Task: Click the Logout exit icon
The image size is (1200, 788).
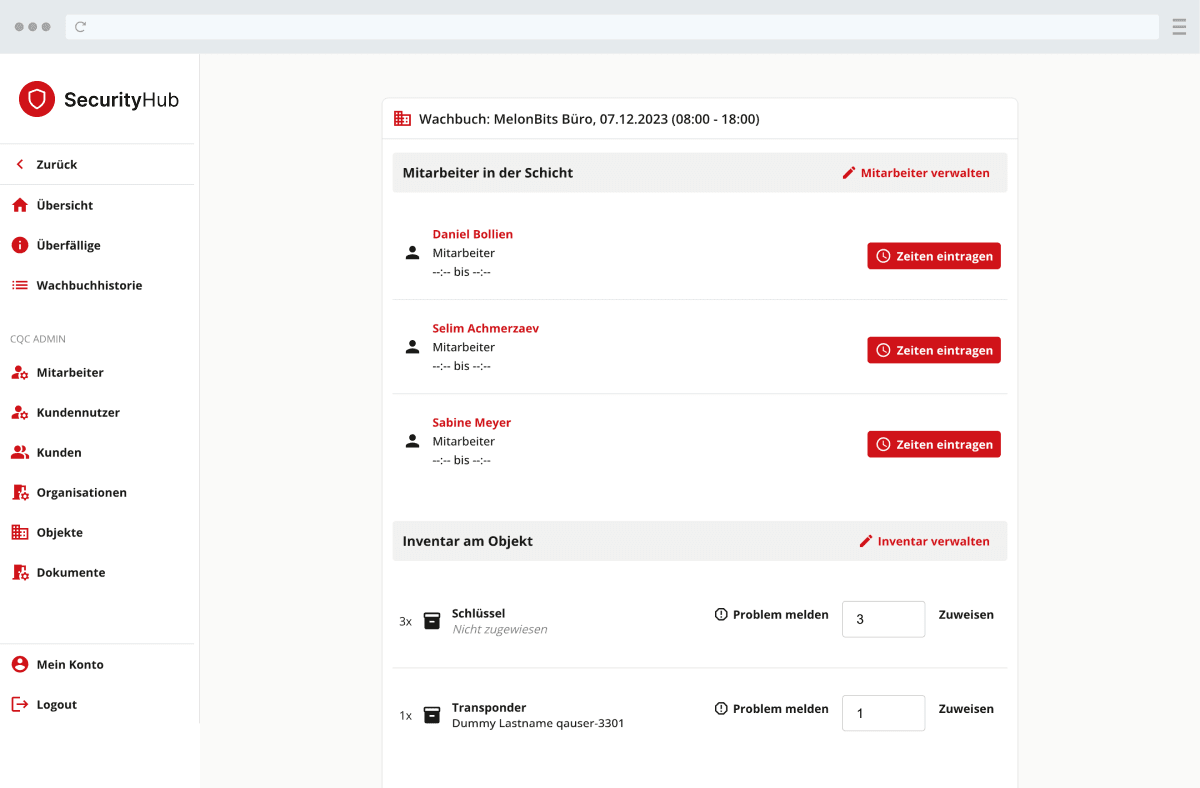Action: click(20, 704)
